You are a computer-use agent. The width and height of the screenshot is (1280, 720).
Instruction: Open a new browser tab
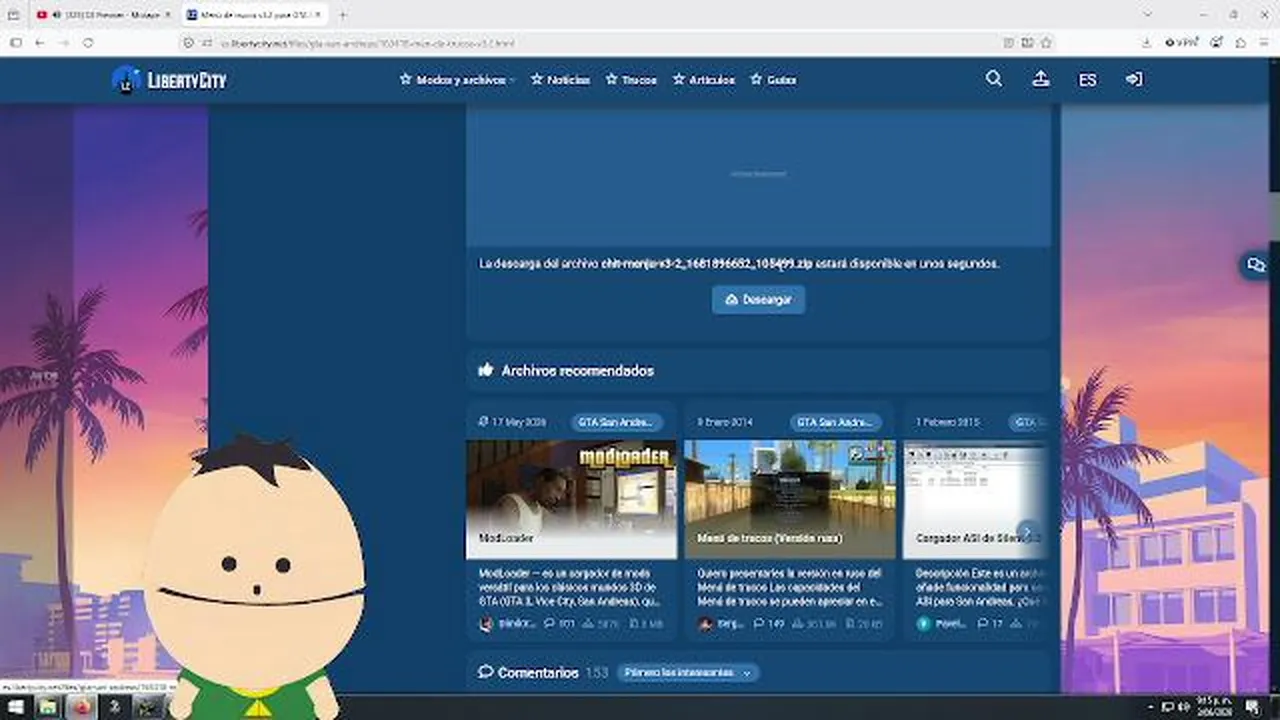click(343, 15)
